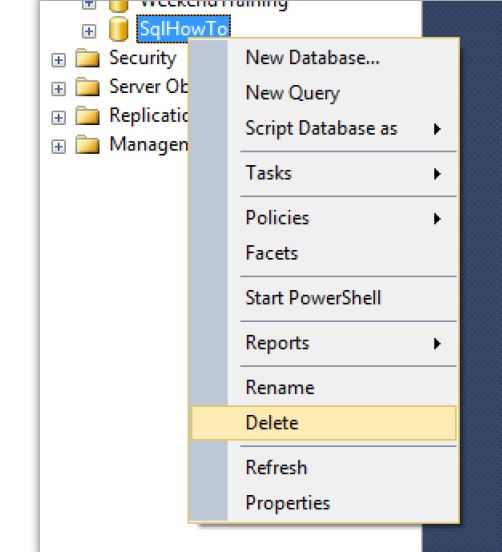Image resolution: width=502 pixels, height=552 pixels.
Task: Expand the SqlHowTo database node
Action: pyautogui.click(x=89, y=31)
